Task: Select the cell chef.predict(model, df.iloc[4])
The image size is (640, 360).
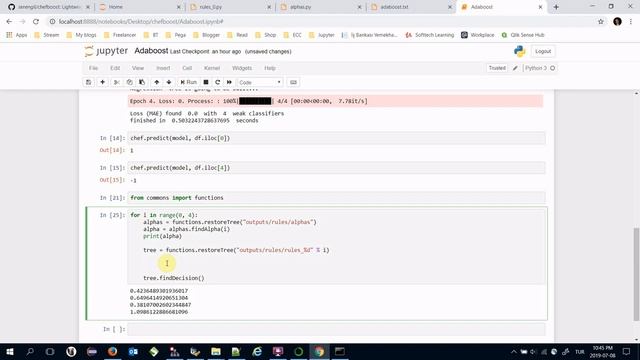Action: [336, 168]
